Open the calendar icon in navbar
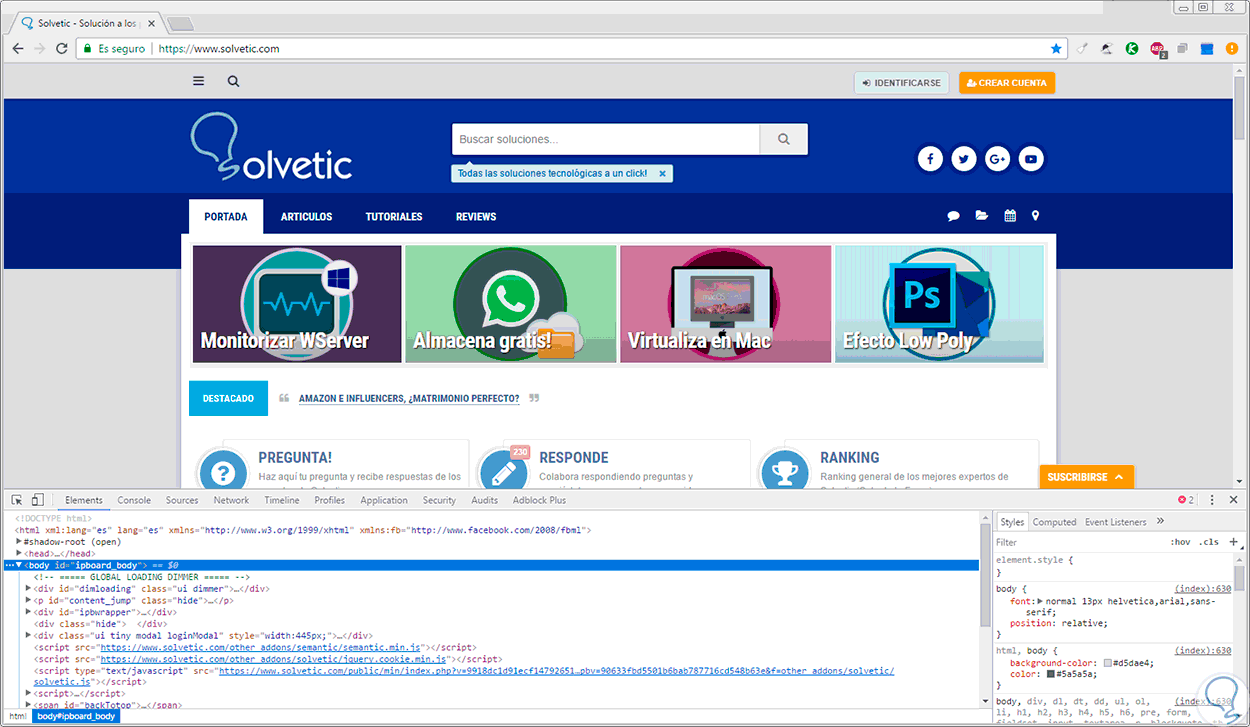1250x727 pixels. coord(1010,216)
